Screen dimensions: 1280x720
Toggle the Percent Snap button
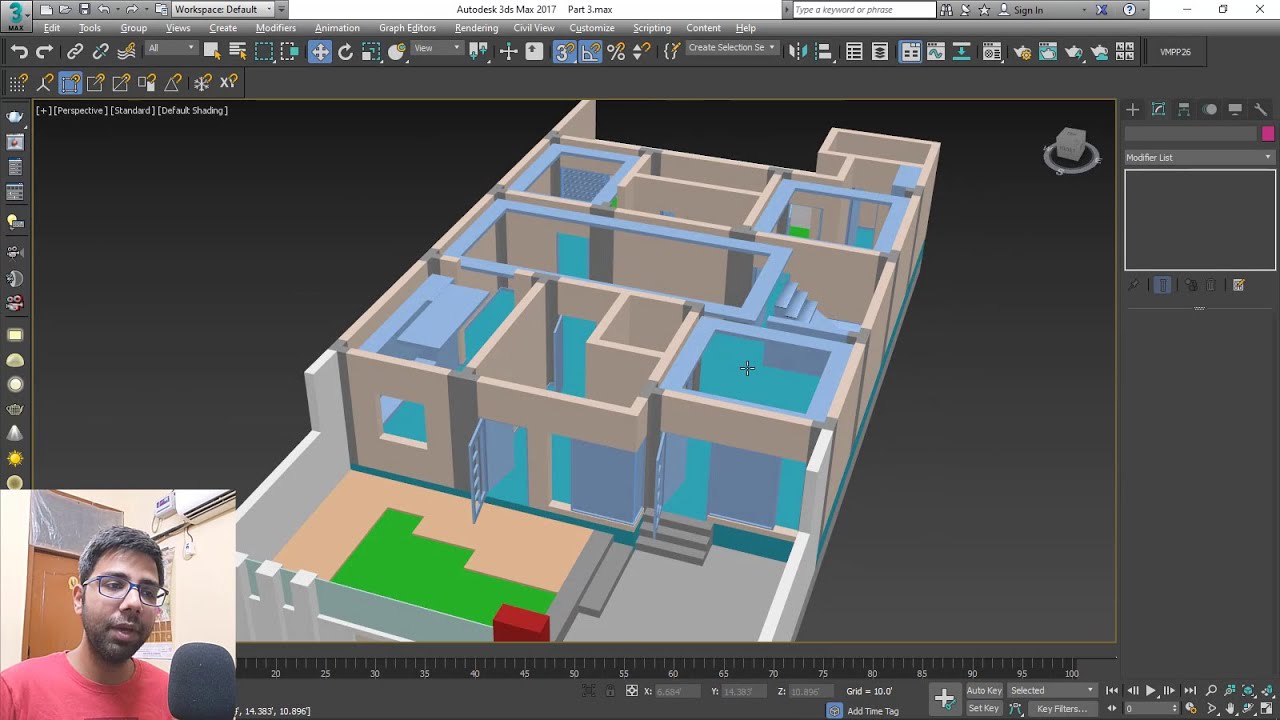[x=616, y=52]
